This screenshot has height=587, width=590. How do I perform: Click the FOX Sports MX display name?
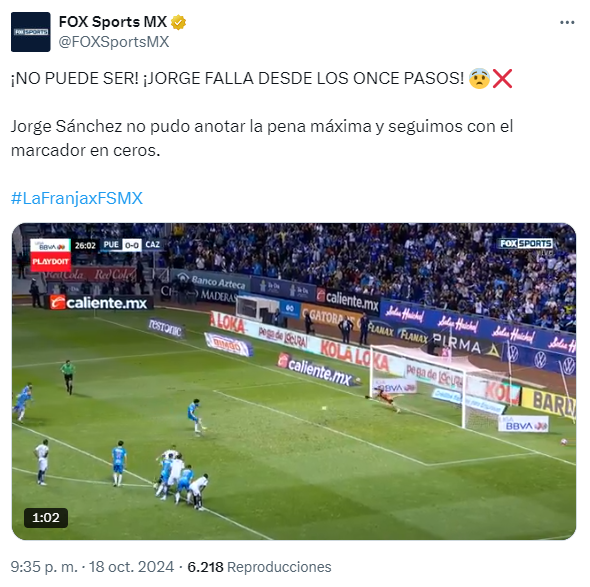tap(113, 22)
